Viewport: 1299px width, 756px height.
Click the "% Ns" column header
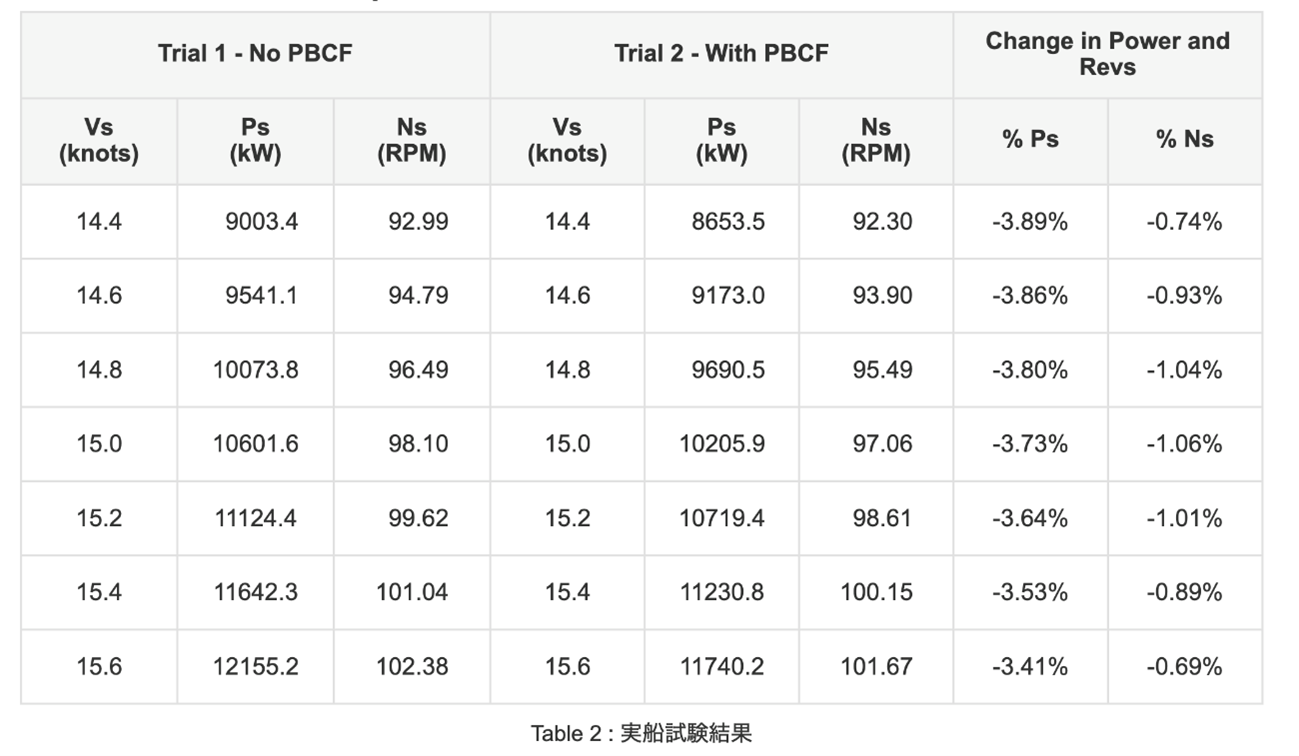(1185, 140)
